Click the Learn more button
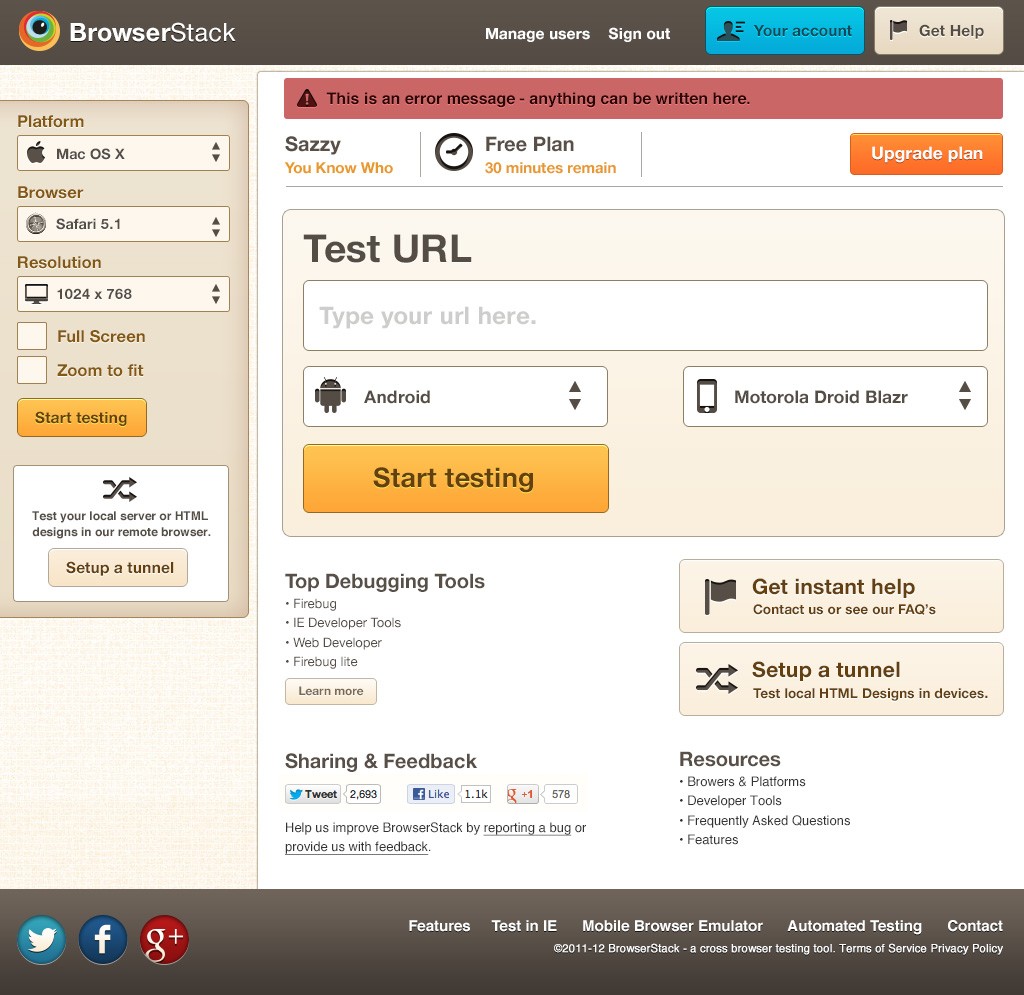 (x=330, y=691)
